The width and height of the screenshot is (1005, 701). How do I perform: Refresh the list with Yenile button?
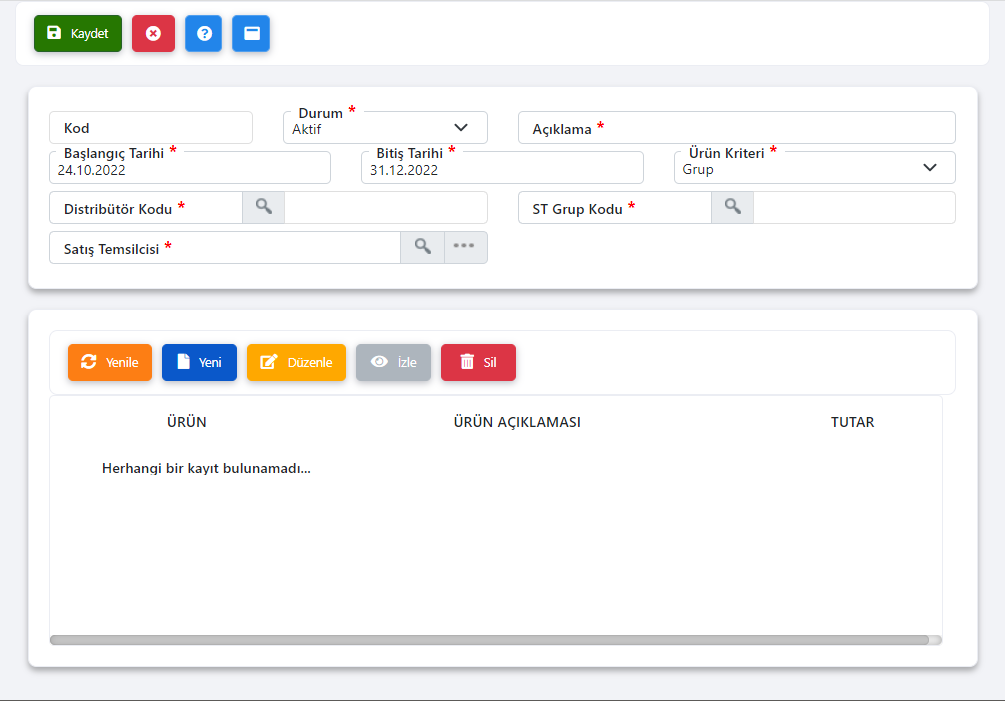109,362
